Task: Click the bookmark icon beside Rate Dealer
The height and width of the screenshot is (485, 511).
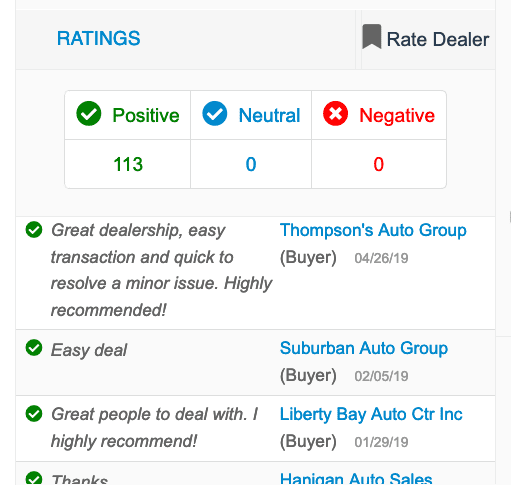Action: pyautogui.click(x=372, y=37)
